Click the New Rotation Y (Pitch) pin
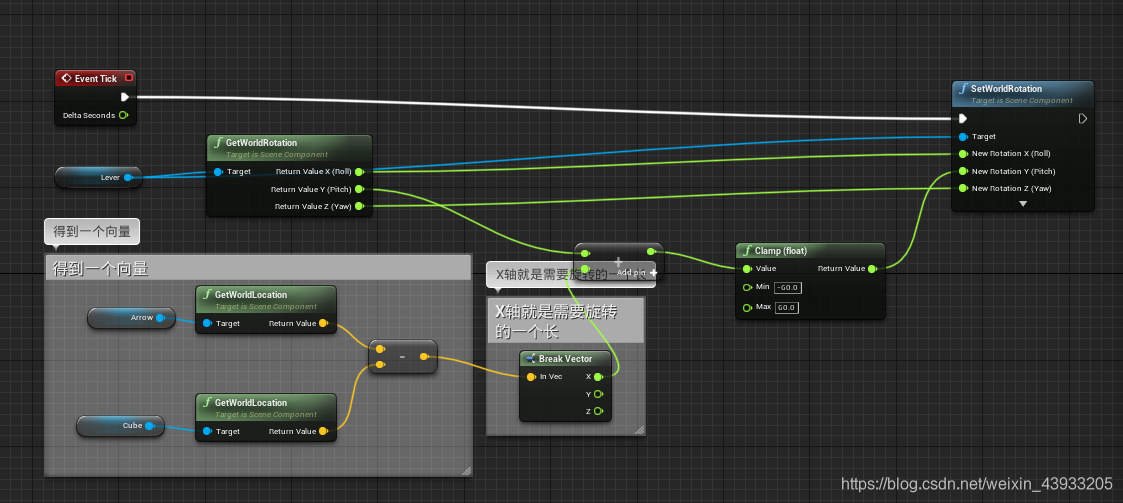 pos(963,171)
